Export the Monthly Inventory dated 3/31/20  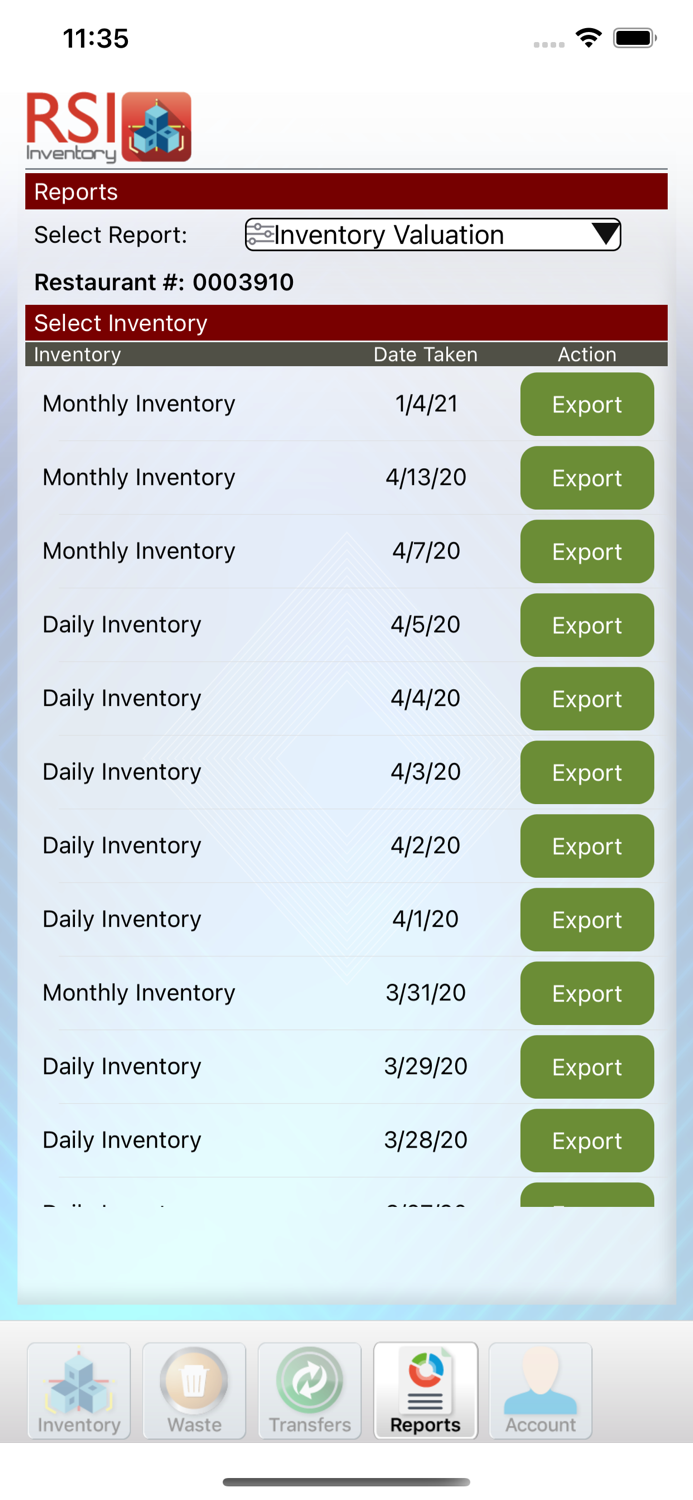[x=587, y=993]
